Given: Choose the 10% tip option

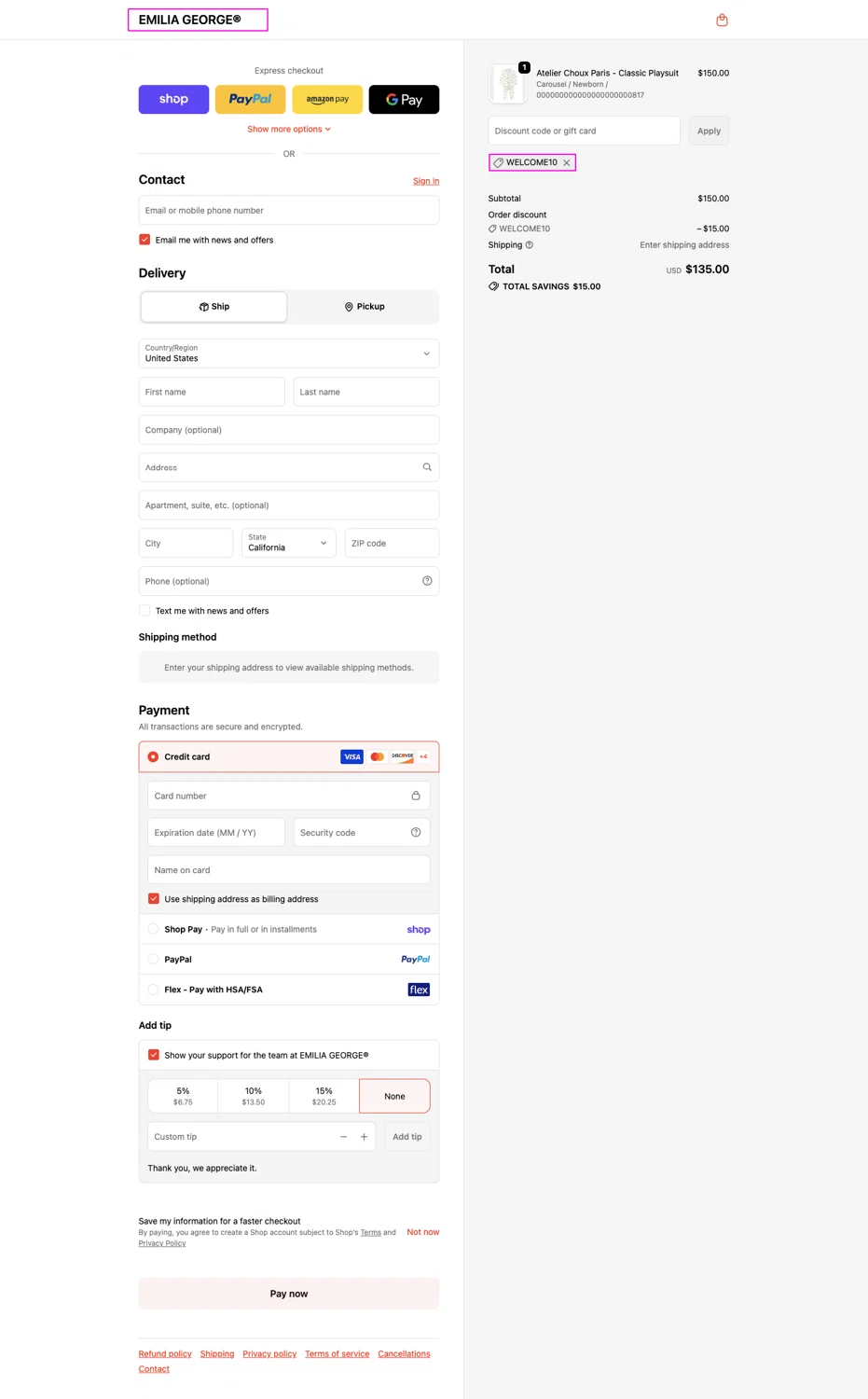Looking at the screenshot, I should tap(254, 1096).
